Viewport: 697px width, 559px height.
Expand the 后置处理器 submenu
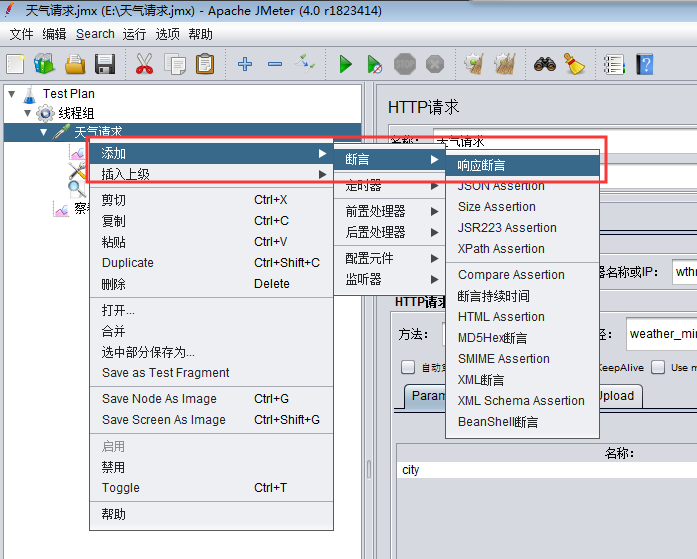pos(389,232)
